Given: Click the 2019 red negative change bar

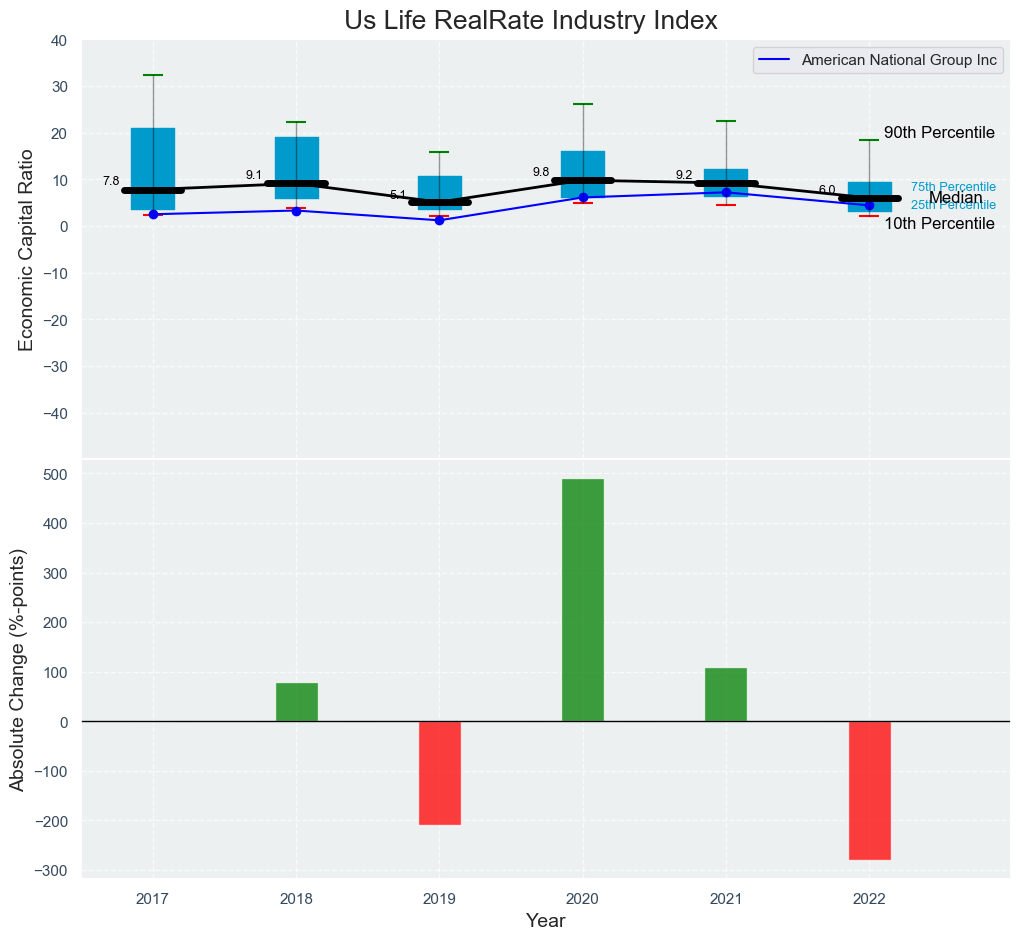Looking at the screenshot, I should (439, 772).
